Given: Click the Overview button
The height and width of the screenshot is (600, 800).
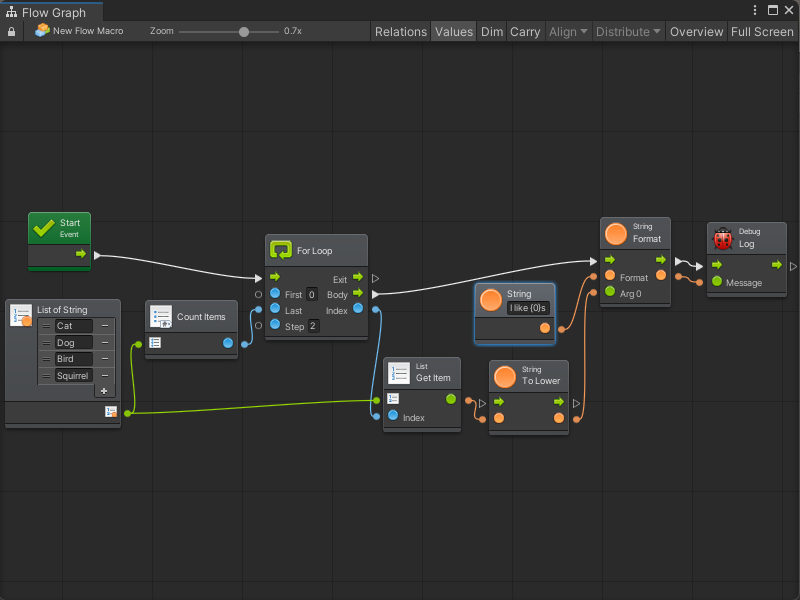Looking at the screenshot, I should click(x=696, y=31).
